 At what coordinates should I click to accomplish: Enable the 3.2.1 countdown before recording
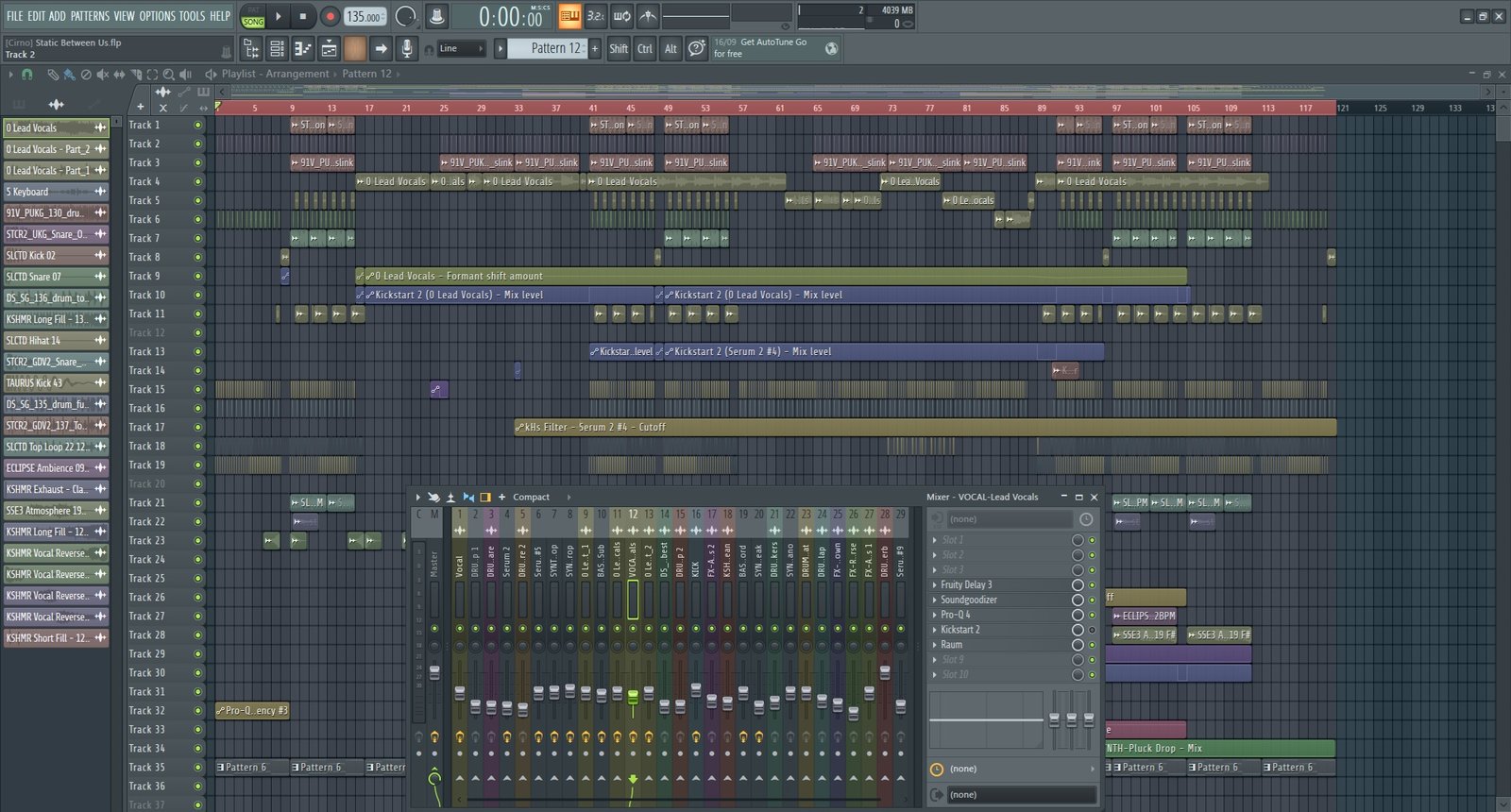pyautogui.click(x=596, y=16)
